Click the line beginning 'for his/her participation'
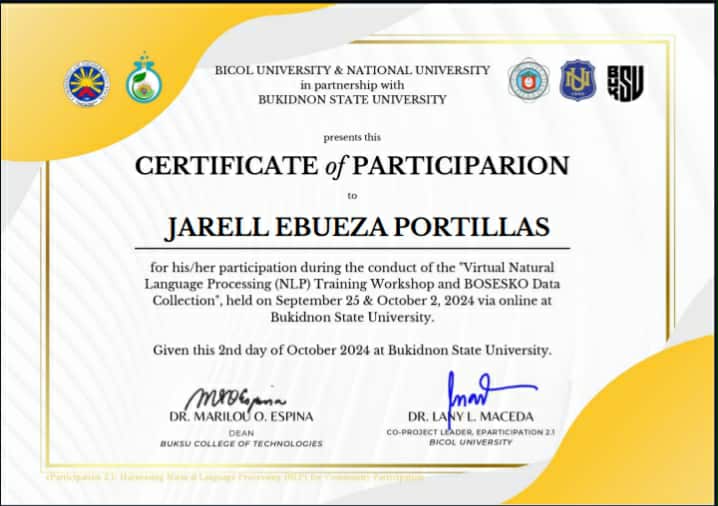The image size is (718, 506). point(352,267)
